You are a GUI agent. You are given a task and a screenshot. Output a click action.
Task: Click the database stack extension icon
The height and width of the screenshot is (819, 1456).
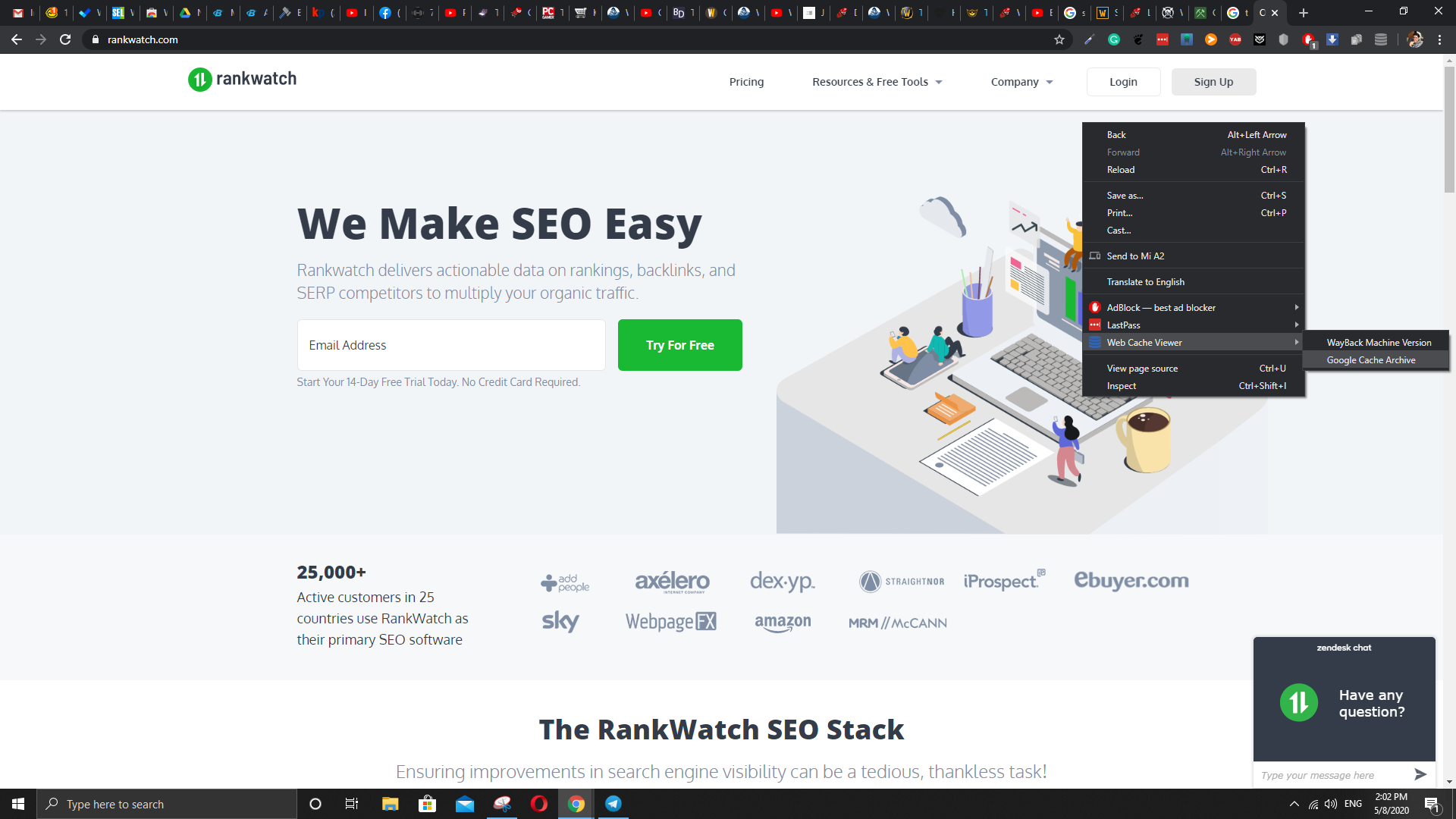point(1381,39)
